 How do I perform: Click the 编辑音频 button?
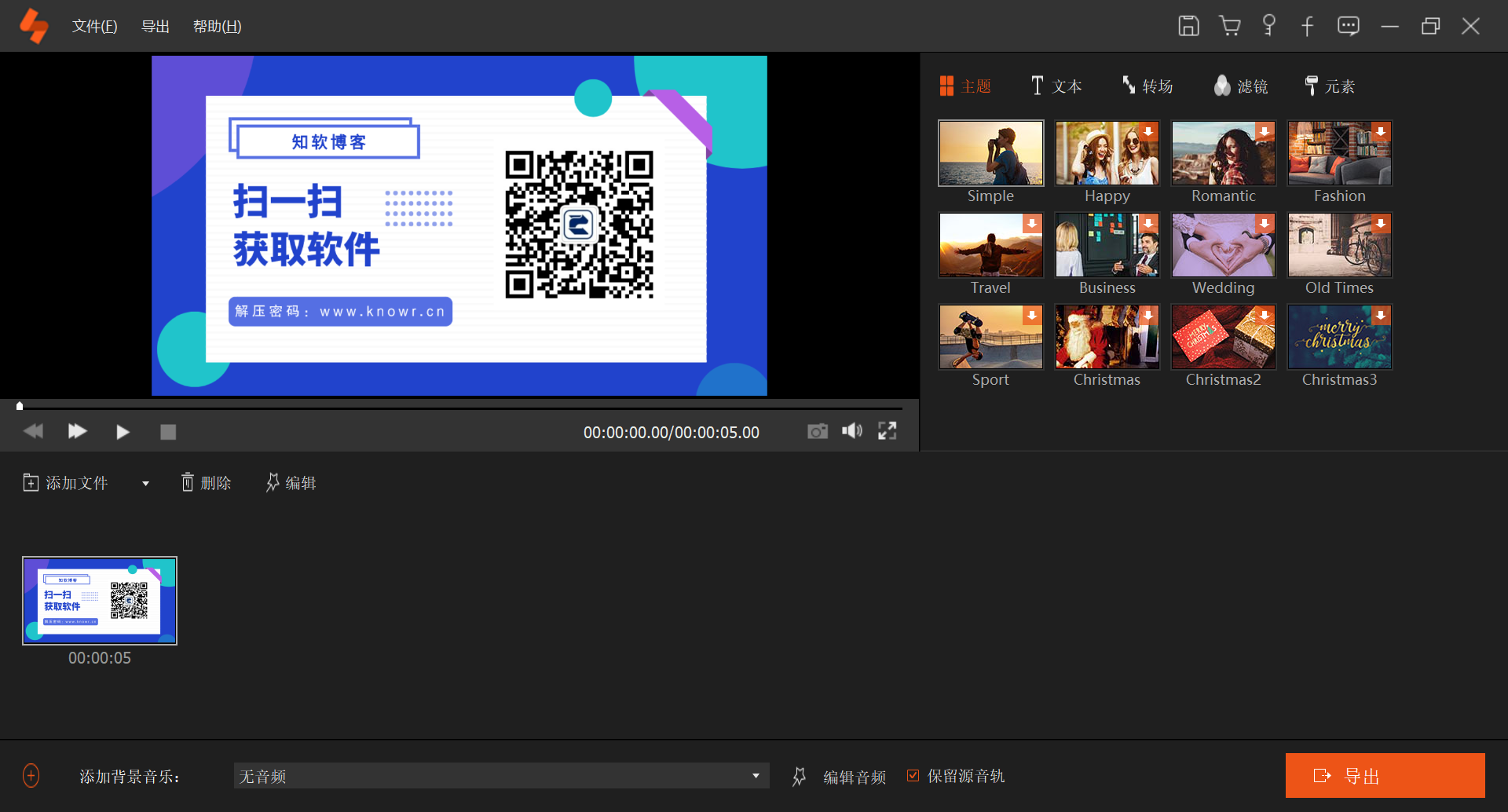[855, 777]
